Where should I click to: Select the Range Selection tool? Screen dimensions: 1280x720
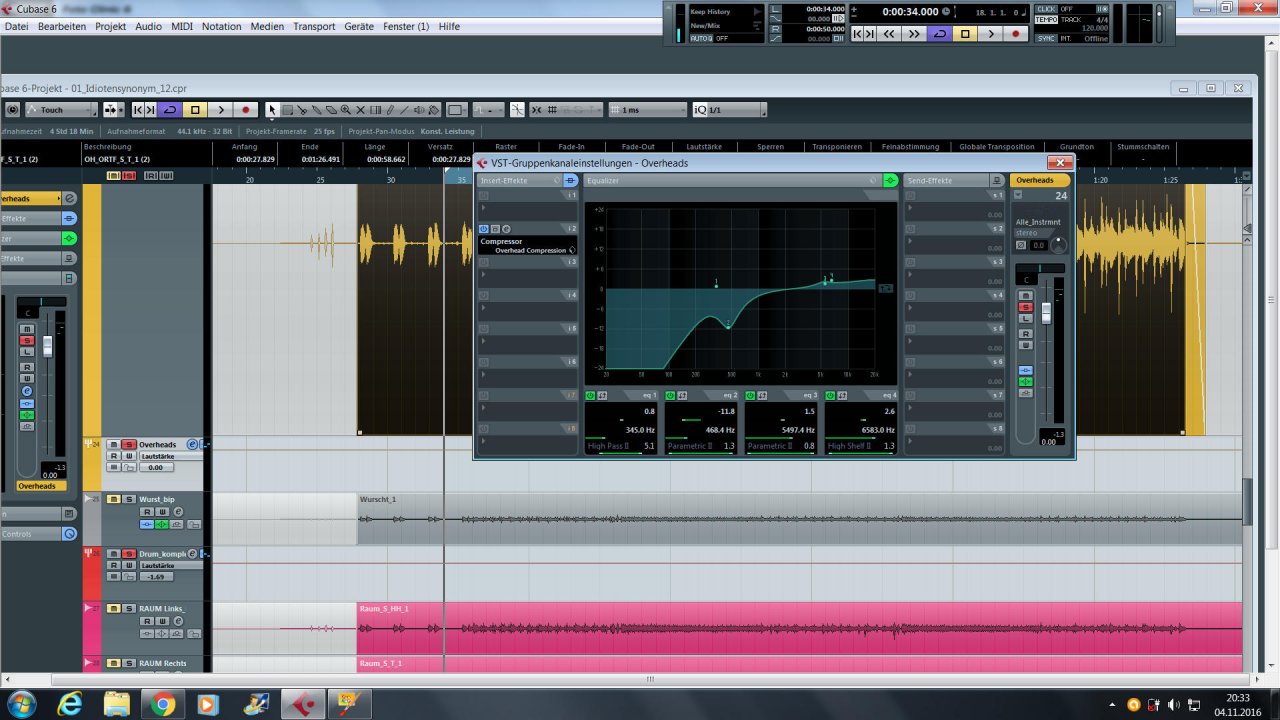click(287, 110)
